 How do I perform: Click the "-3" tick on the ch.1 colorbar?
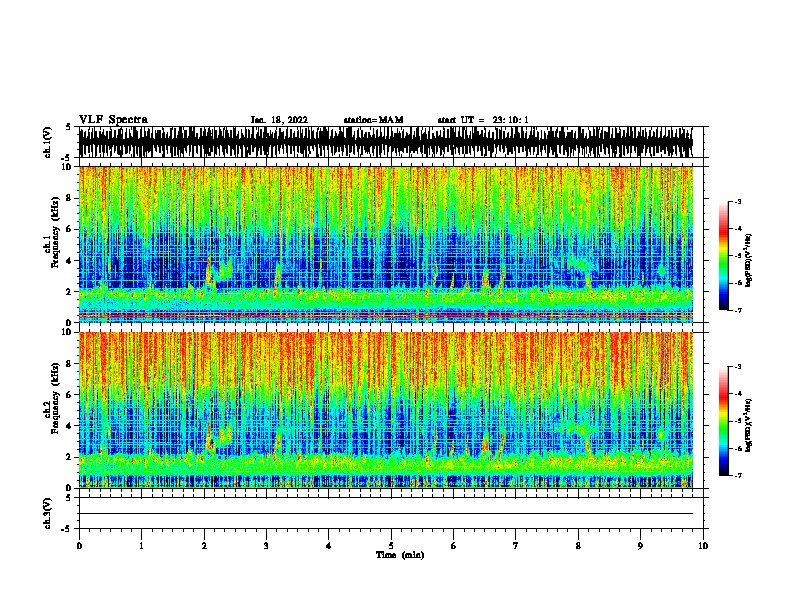coord(737,202)
